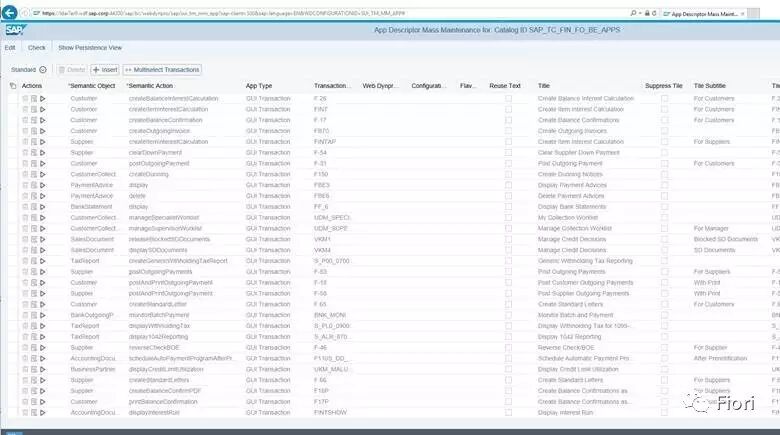Tick Suppress Tile for Create Balance Interest Calculation
This screenshot has width=780, height=435.
(665, 99)
